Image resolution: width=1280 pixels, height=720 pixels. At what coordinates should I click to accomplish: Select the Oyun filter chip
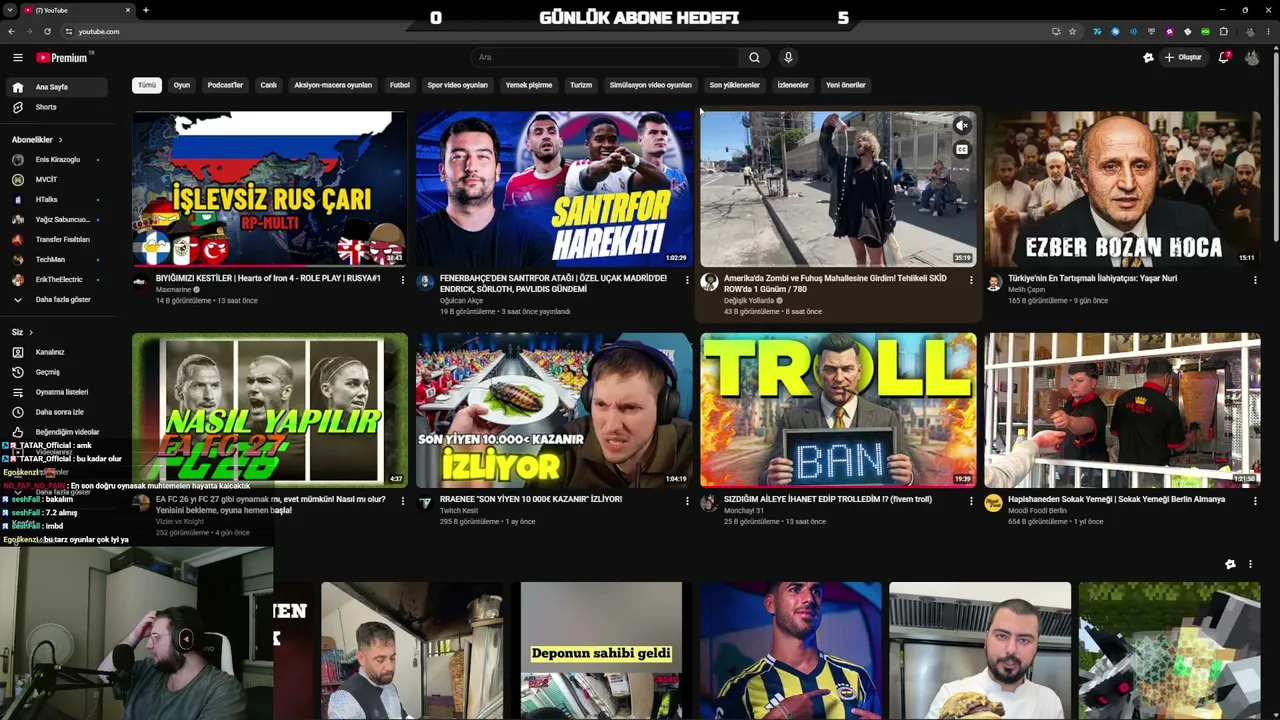point(181,85)
